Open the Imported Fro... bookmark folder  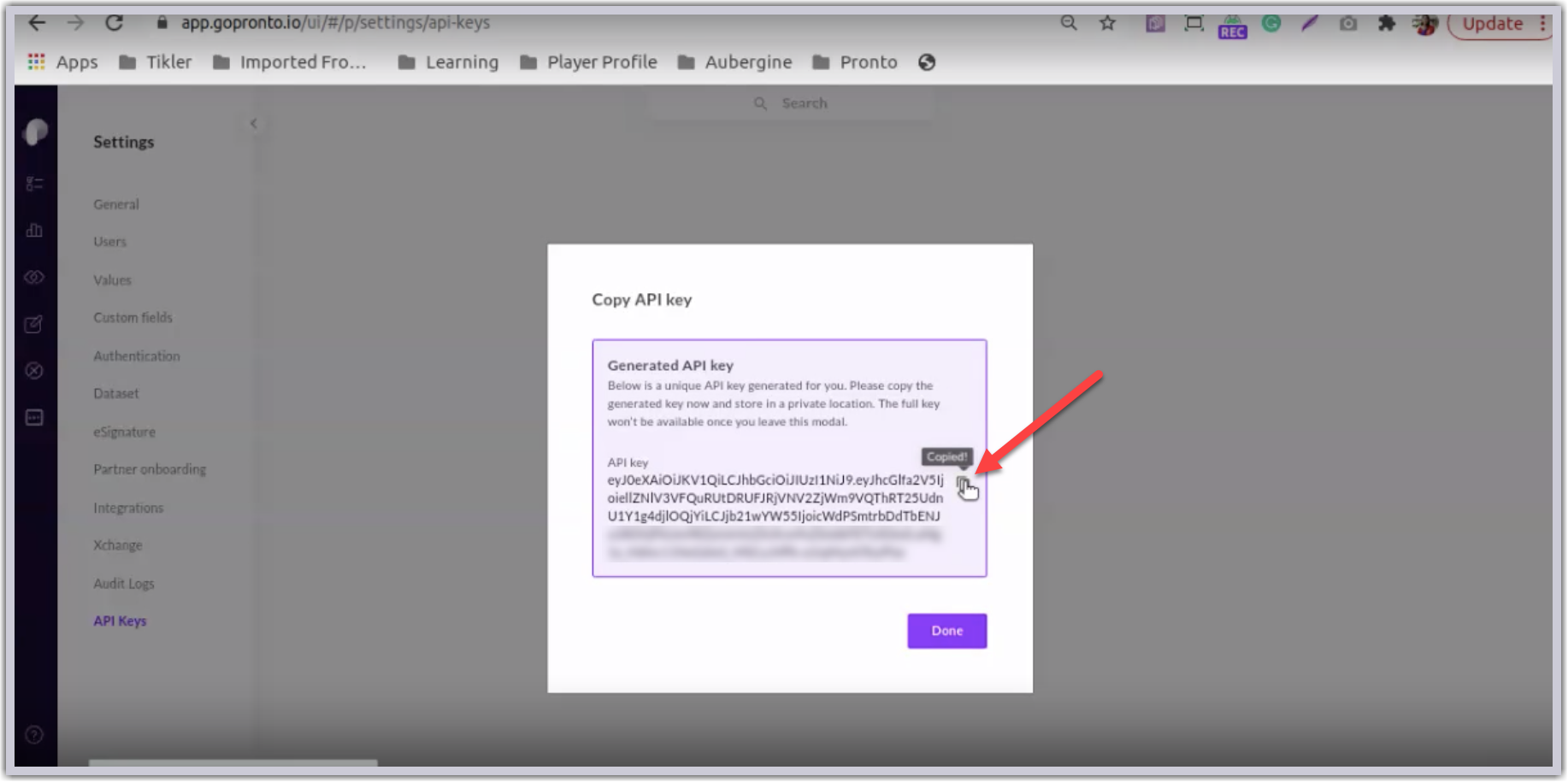pos(290,62)
